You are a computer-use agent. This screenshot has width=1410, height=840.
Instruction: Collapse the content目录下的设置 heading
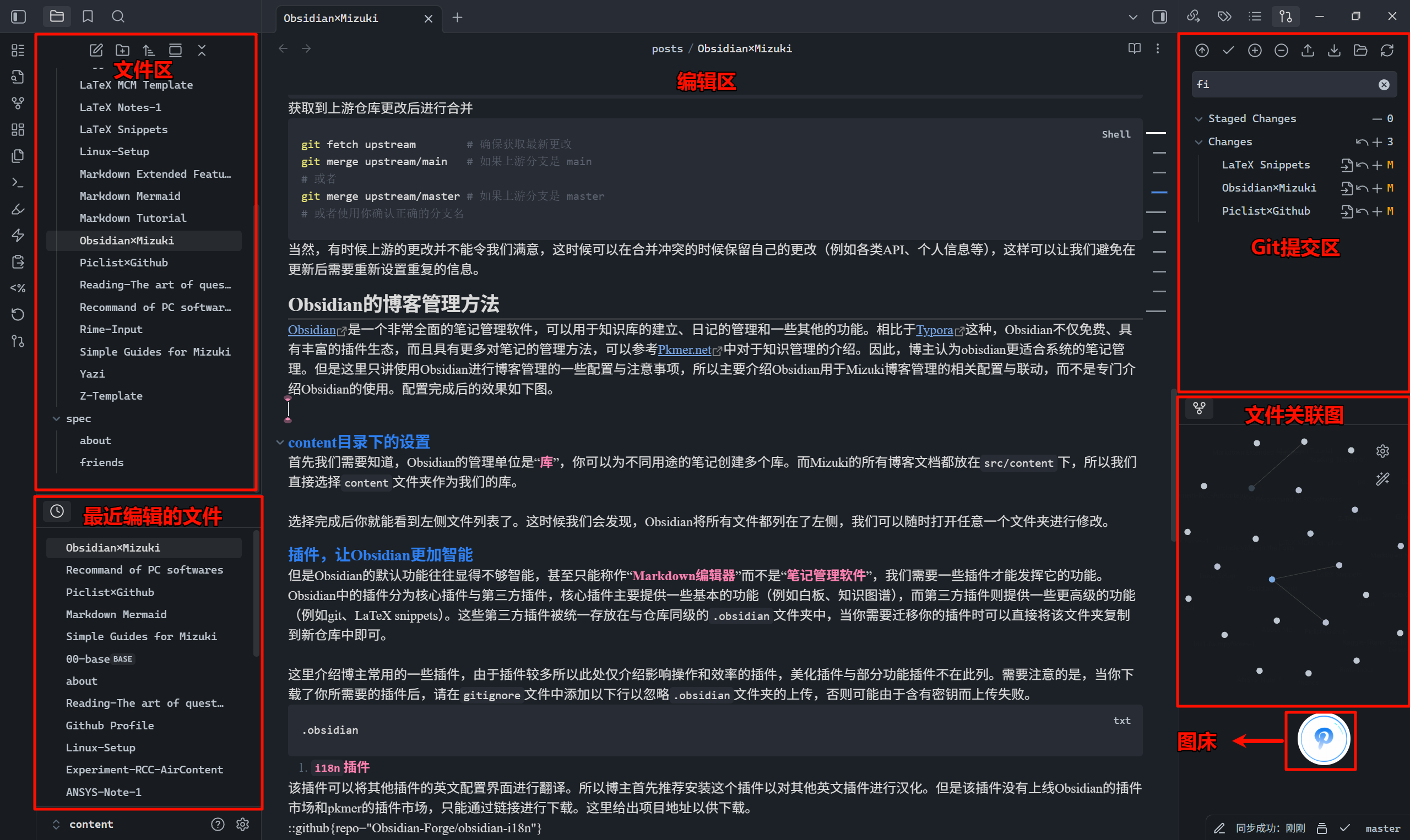[279, 442]
